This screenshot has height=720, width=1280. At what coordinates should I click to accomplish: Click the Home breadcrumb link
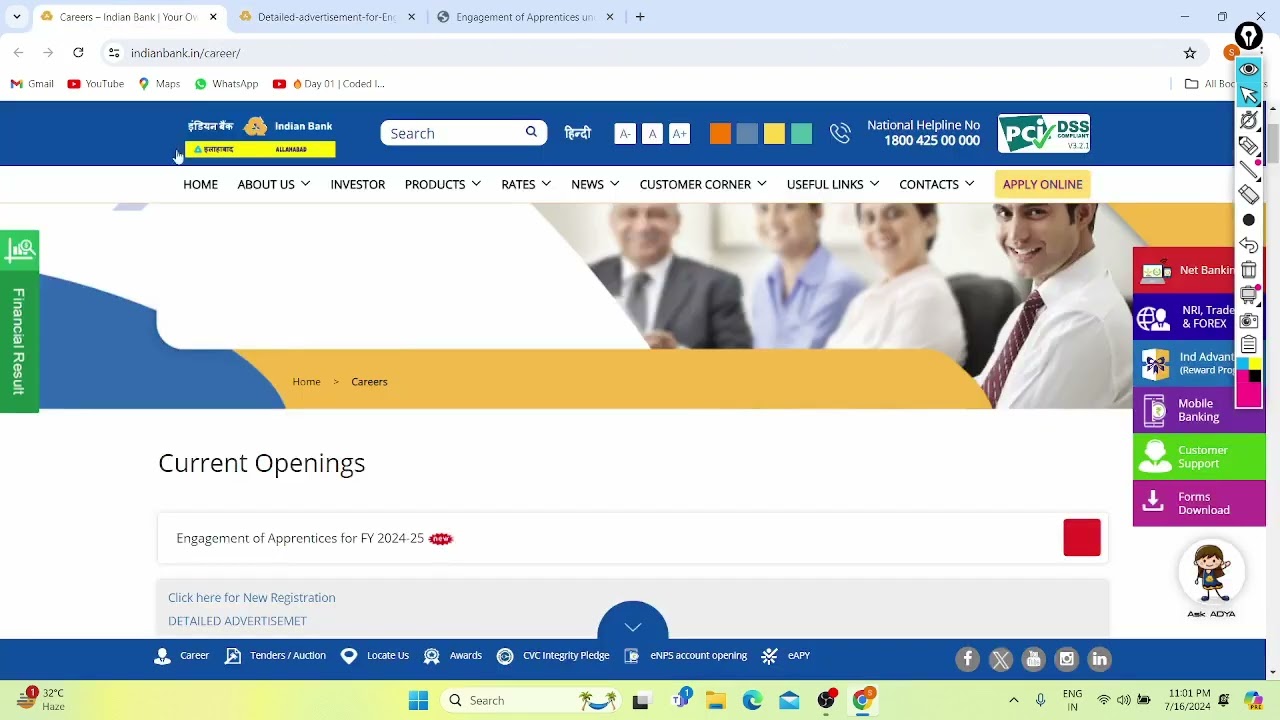pyautogui.click(x=306, y=381)
